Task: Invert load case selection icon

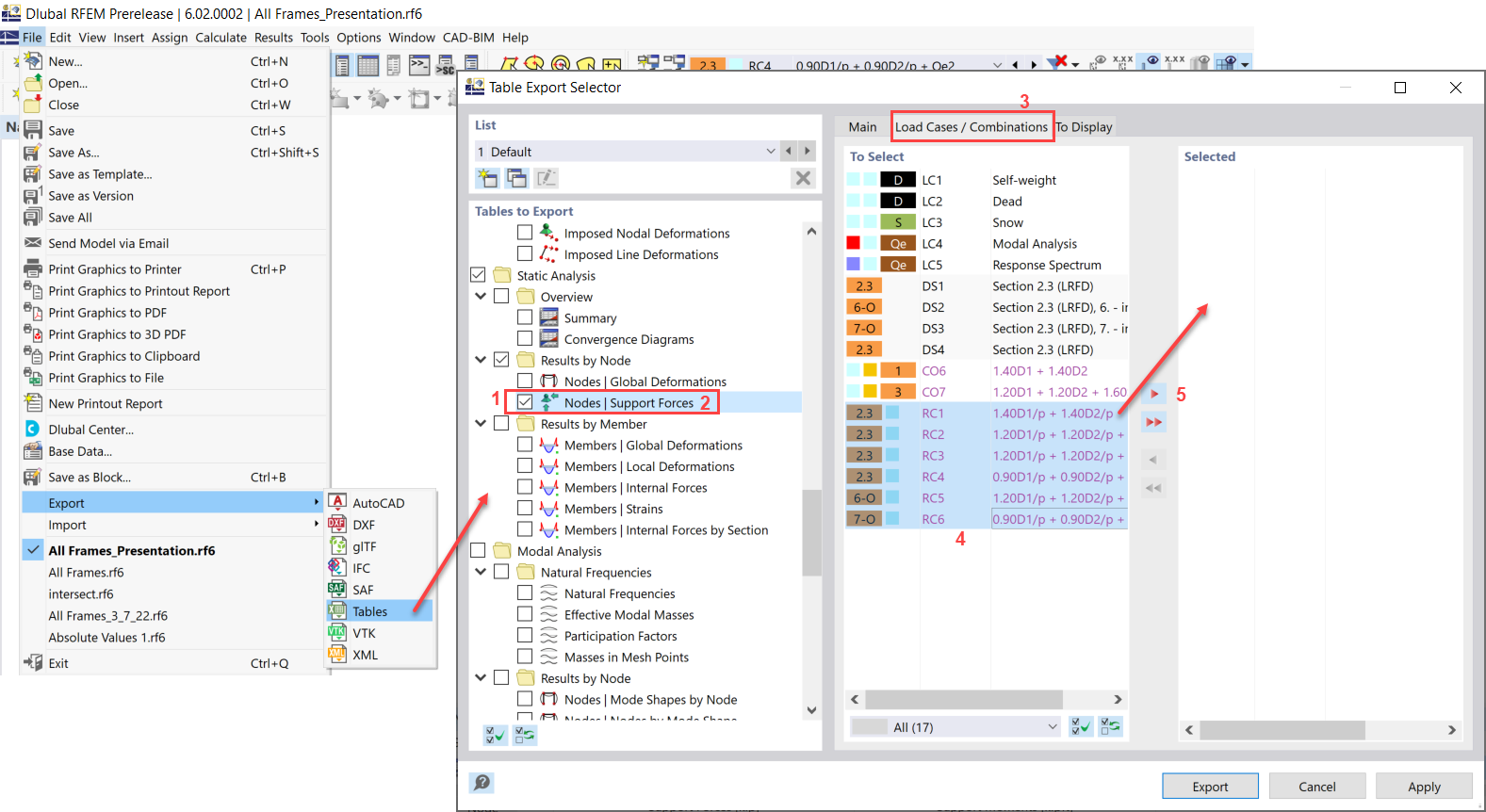Action: (x=1111, y=726)
